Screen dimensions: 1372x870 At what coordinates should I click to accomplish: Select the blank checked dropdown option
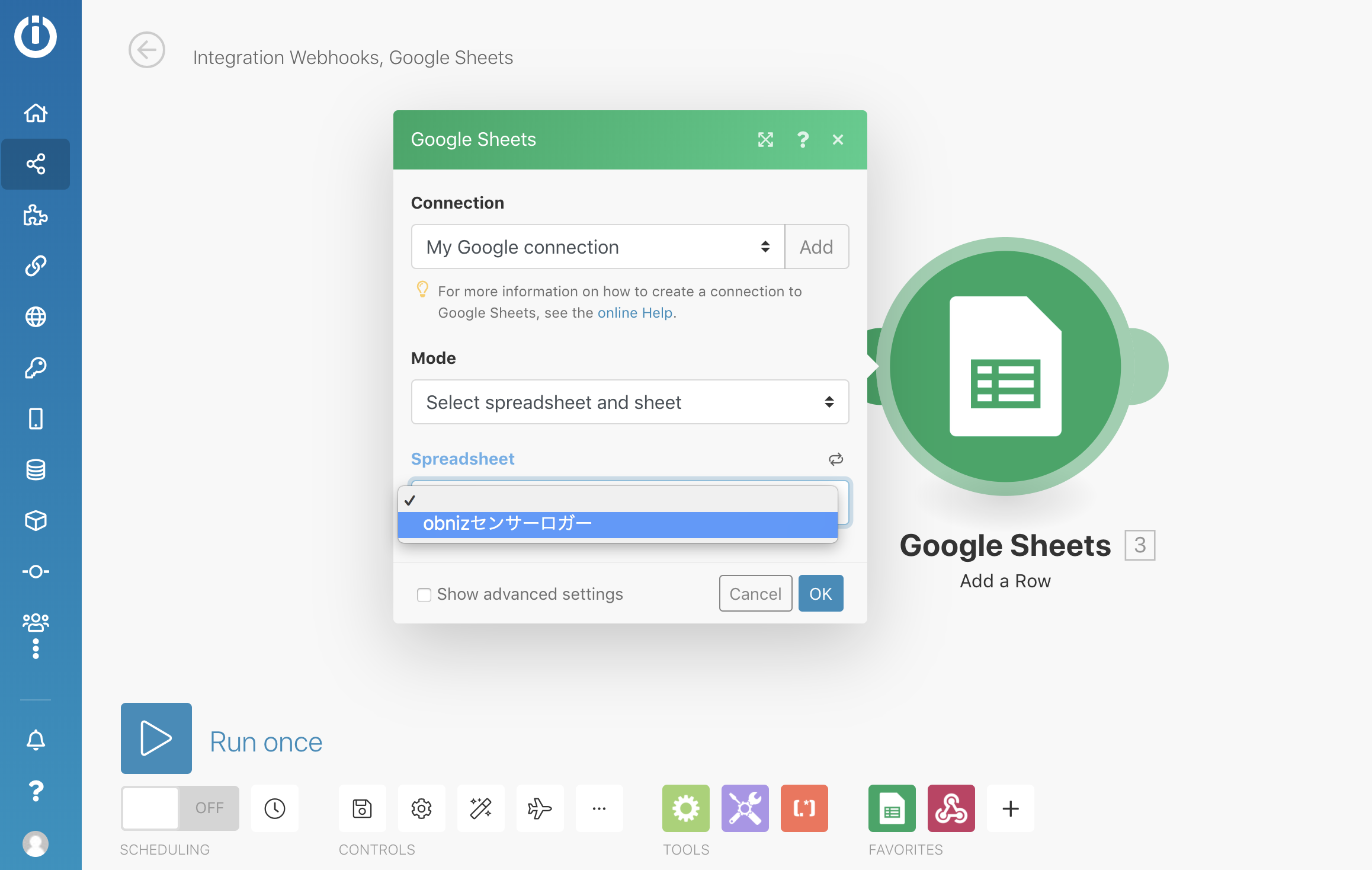pos(618,500)
